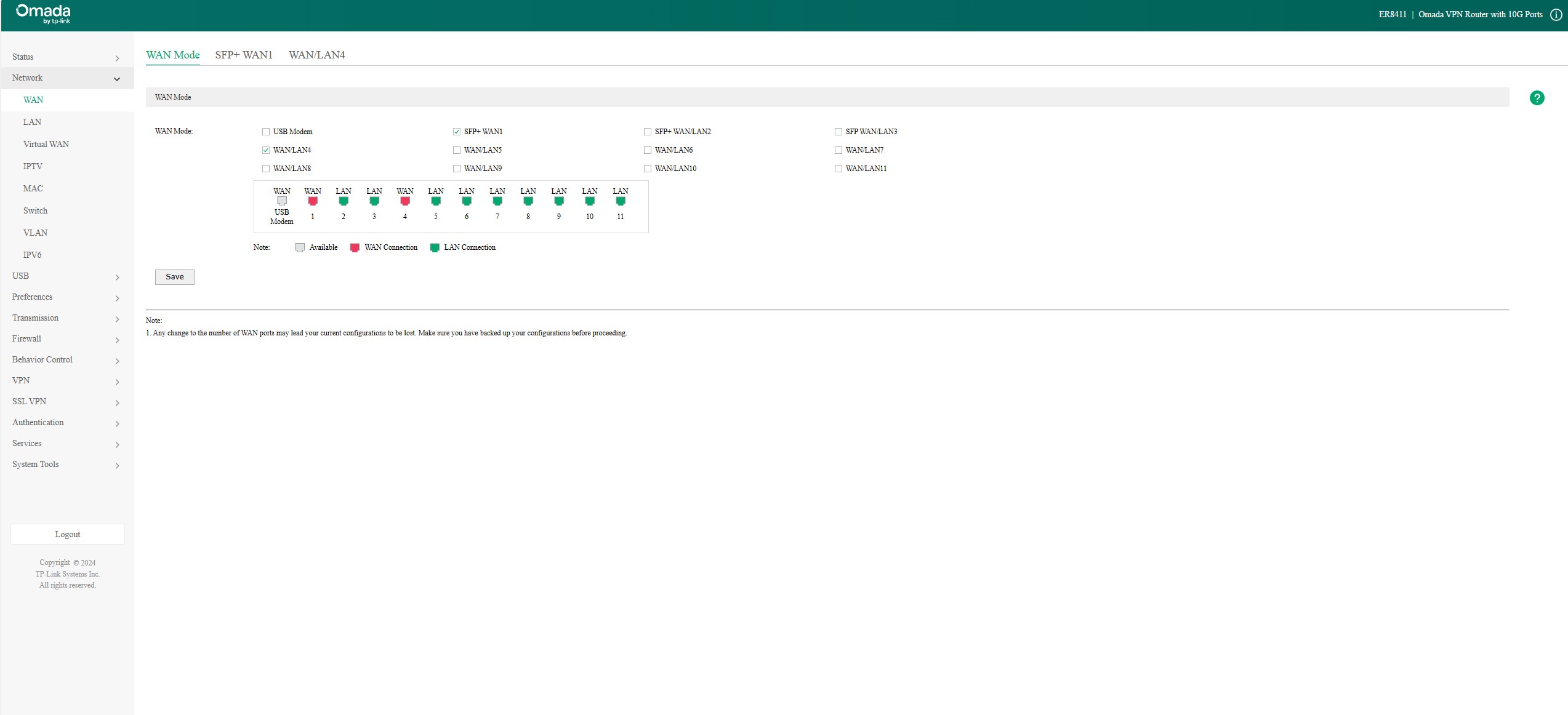Click the green LAN port 11 icon
This screenshot has height=715, width=1568.
point(621,201)
